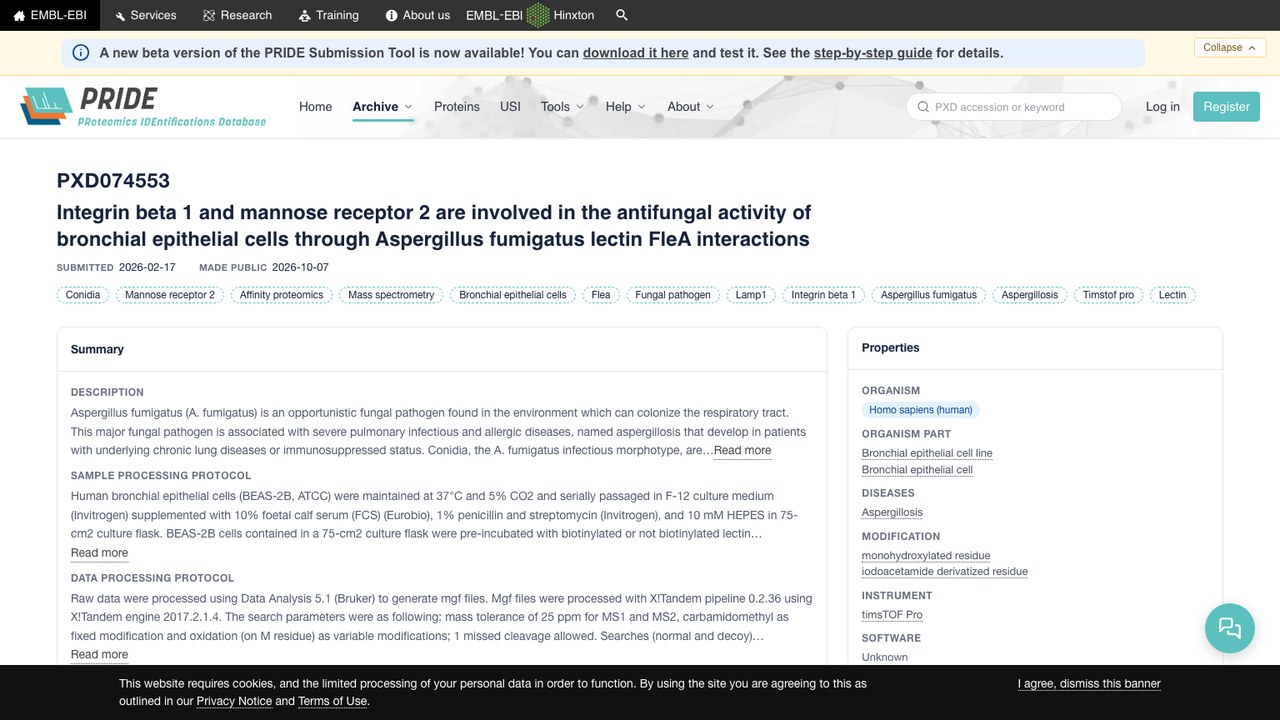Open the Privacy Notice link
1280x720 pixels.
click(234, 701)
